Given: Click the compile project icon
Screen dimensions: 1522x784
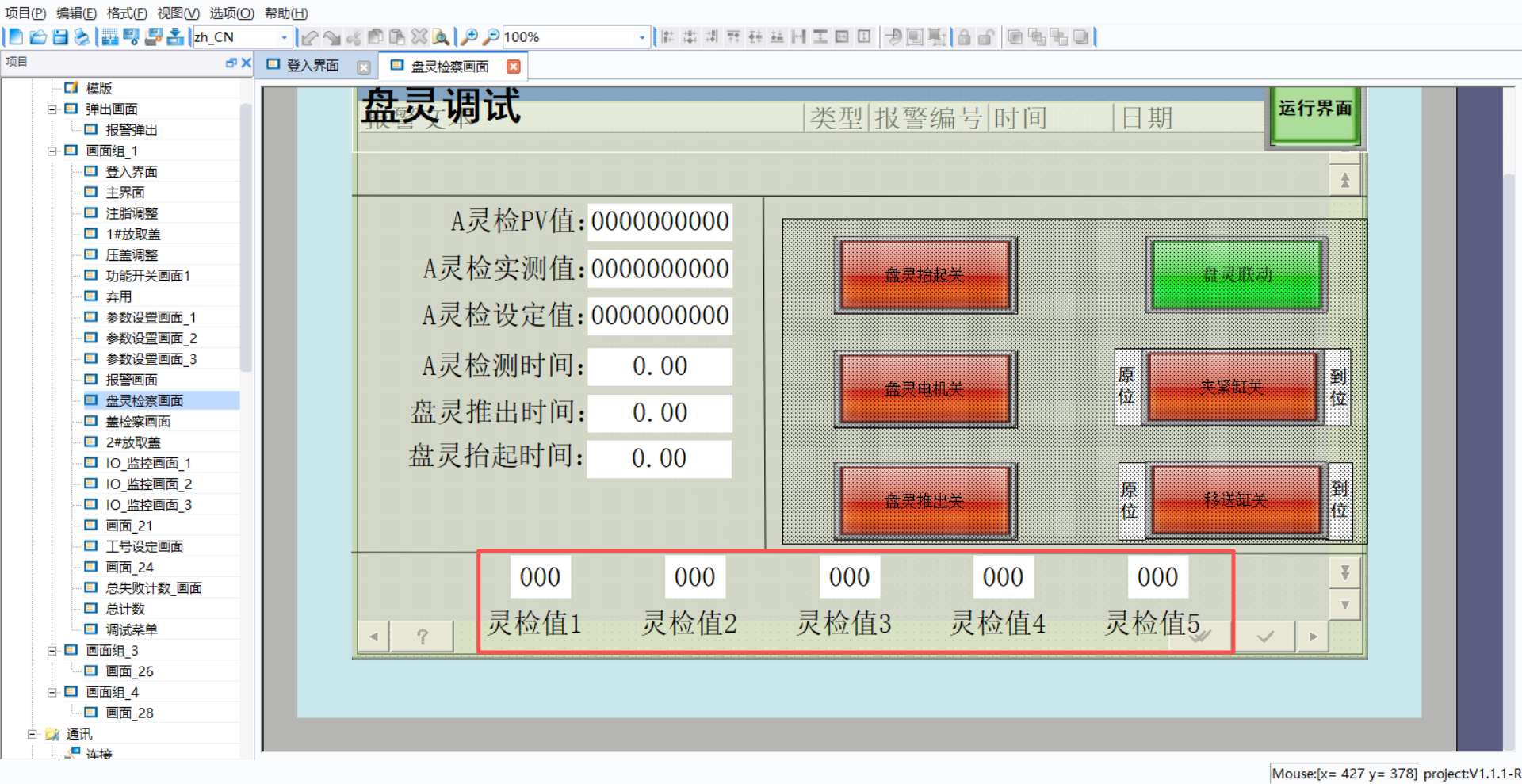Looking at the screenshot, I should click(110, 36).
